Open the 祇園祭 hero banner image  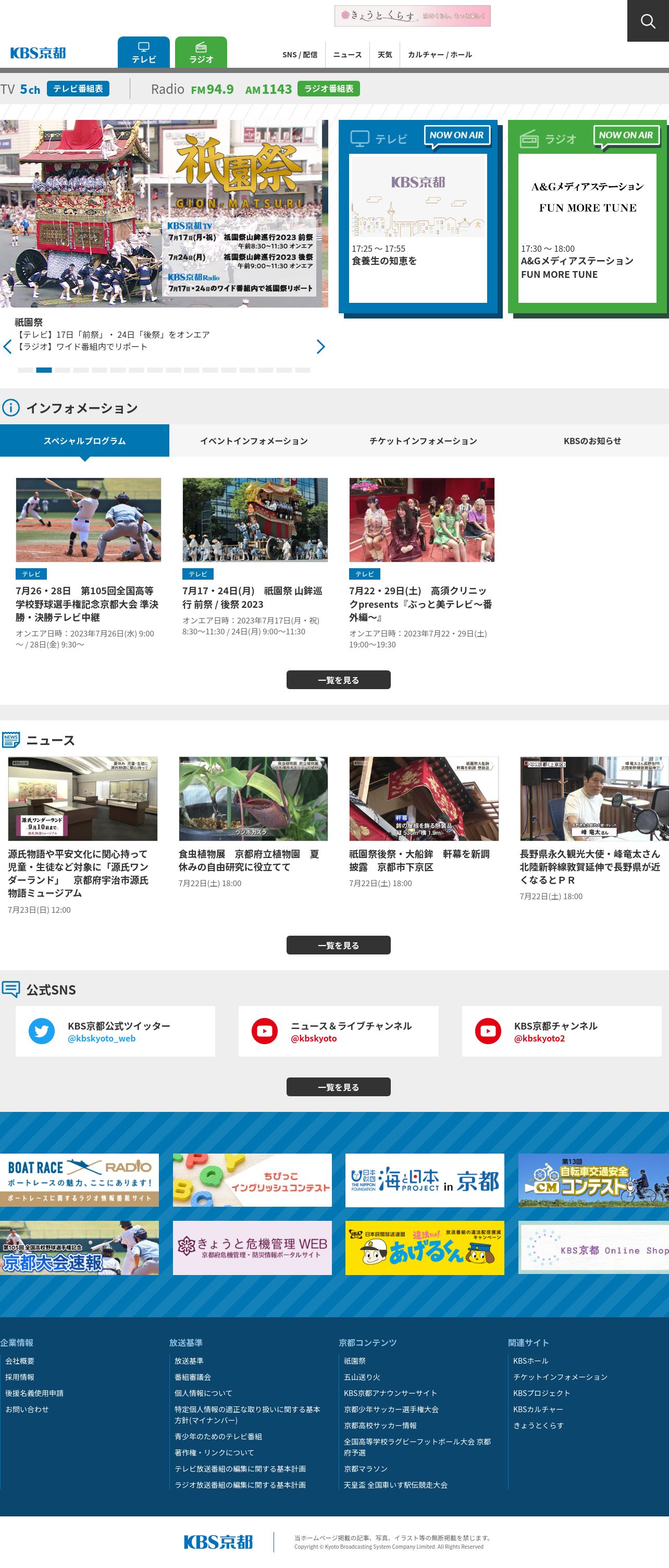164,214
